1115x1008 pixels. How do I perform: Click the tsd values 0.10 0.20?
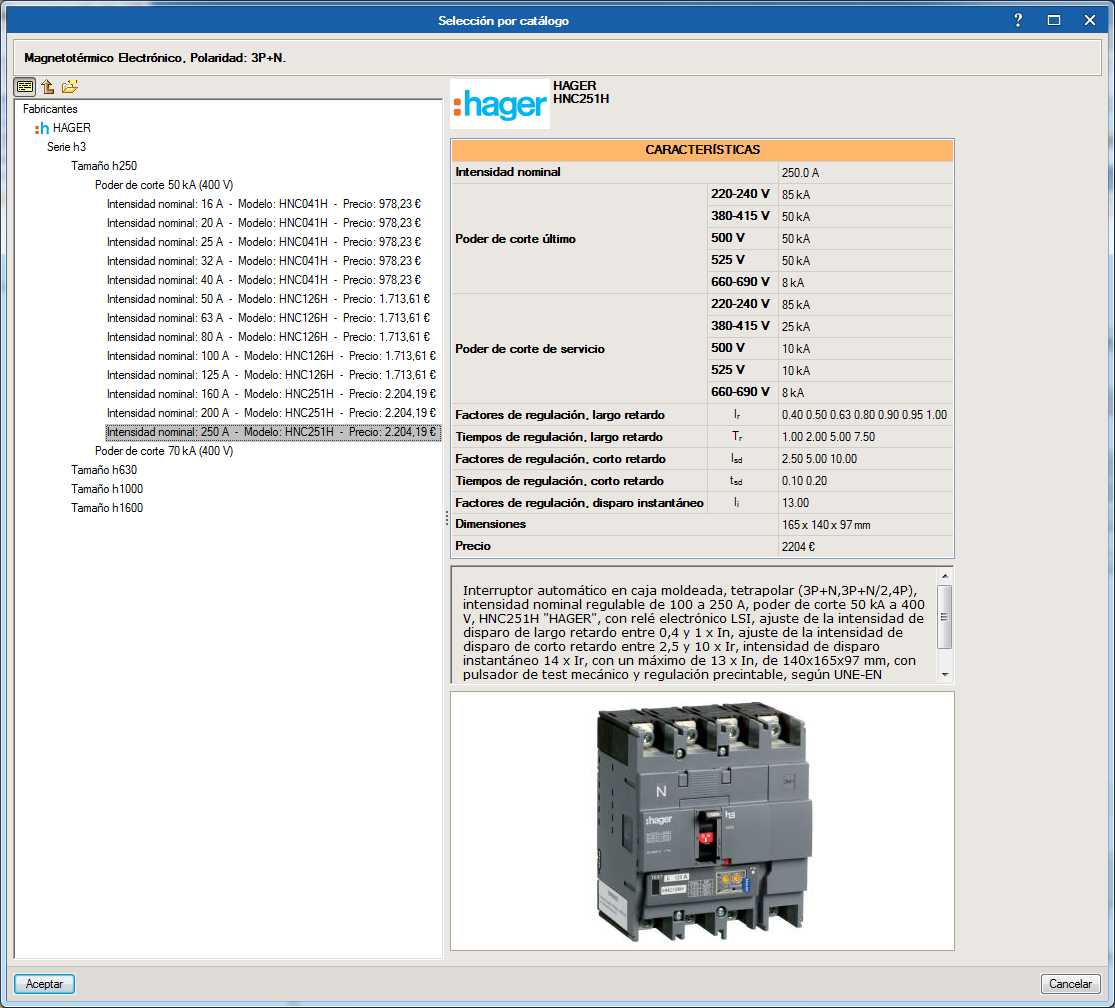(x=804, y=481)
